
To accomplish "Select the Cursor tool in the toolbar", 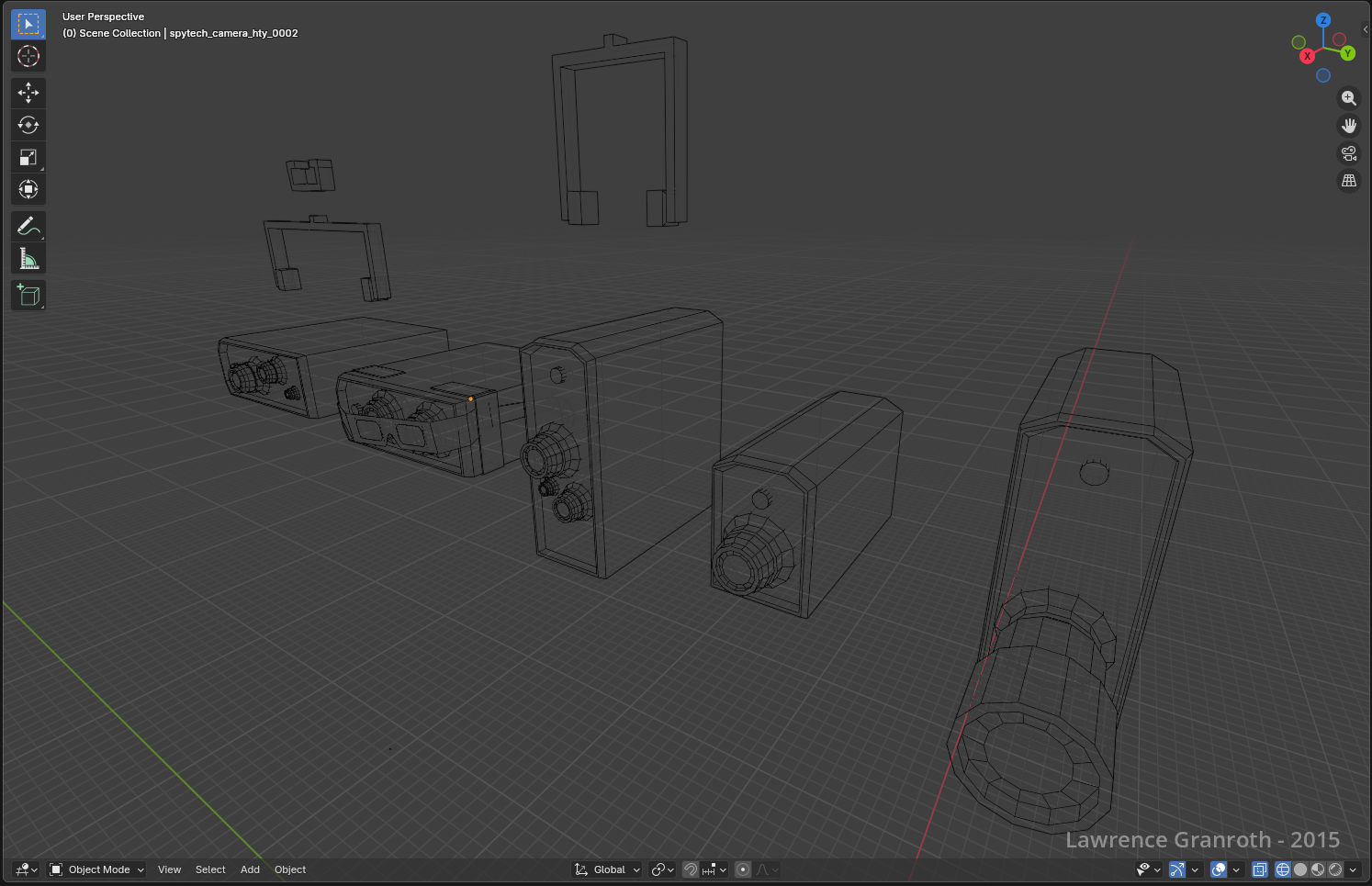I will tap(28, 56).
